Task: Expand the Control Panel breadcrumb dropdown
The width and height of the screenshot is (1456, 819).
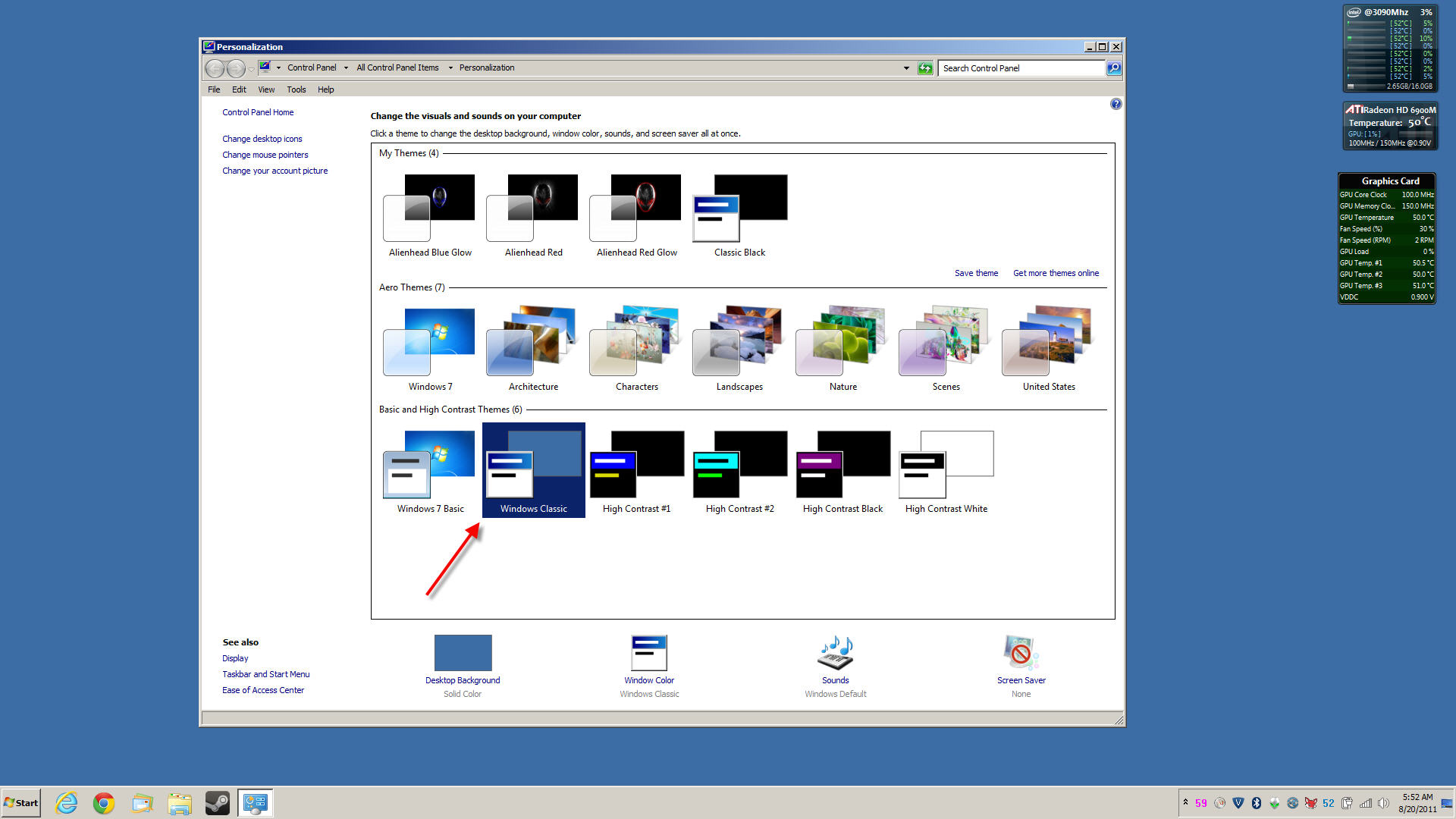Action: (x=346, y=67)
